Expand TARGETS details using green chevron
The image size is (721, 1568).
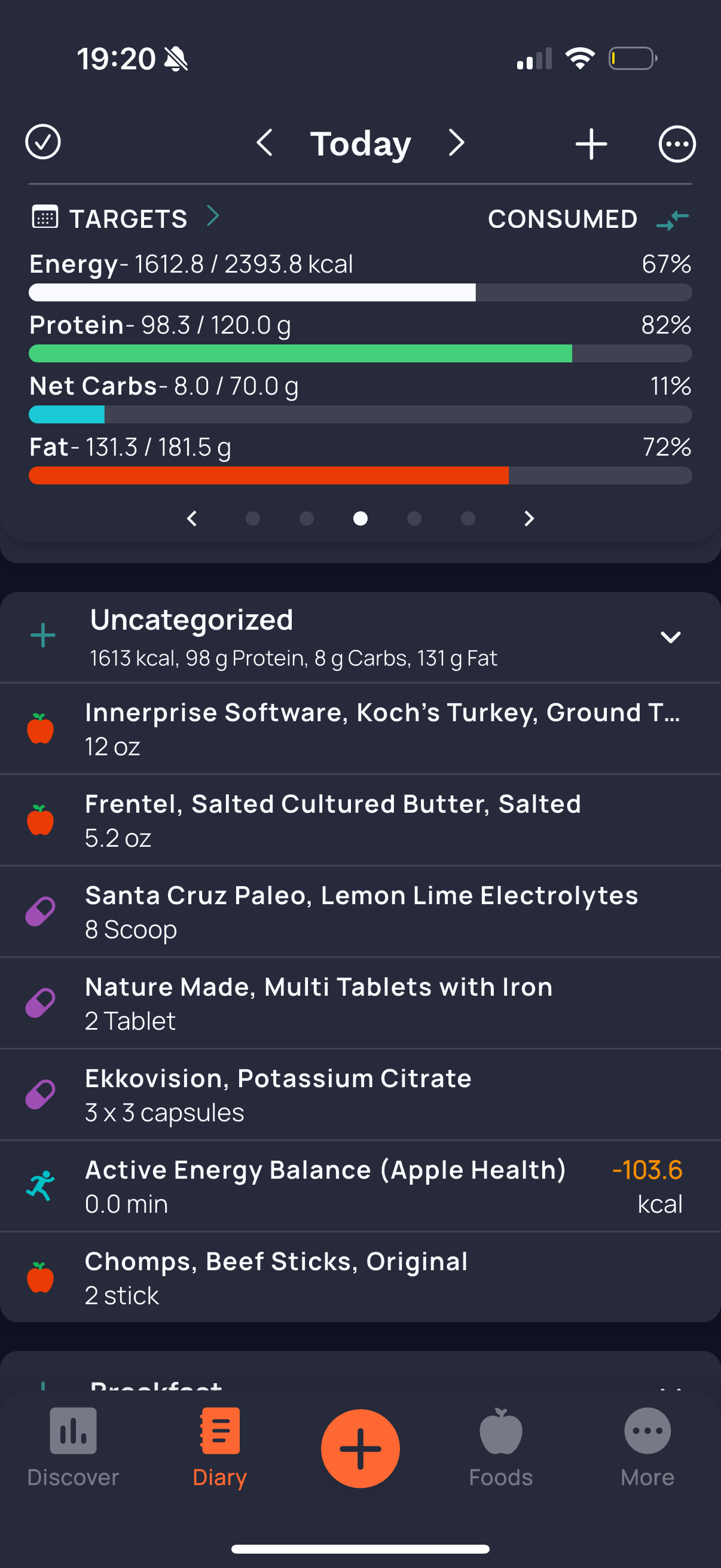pos(212,215)
